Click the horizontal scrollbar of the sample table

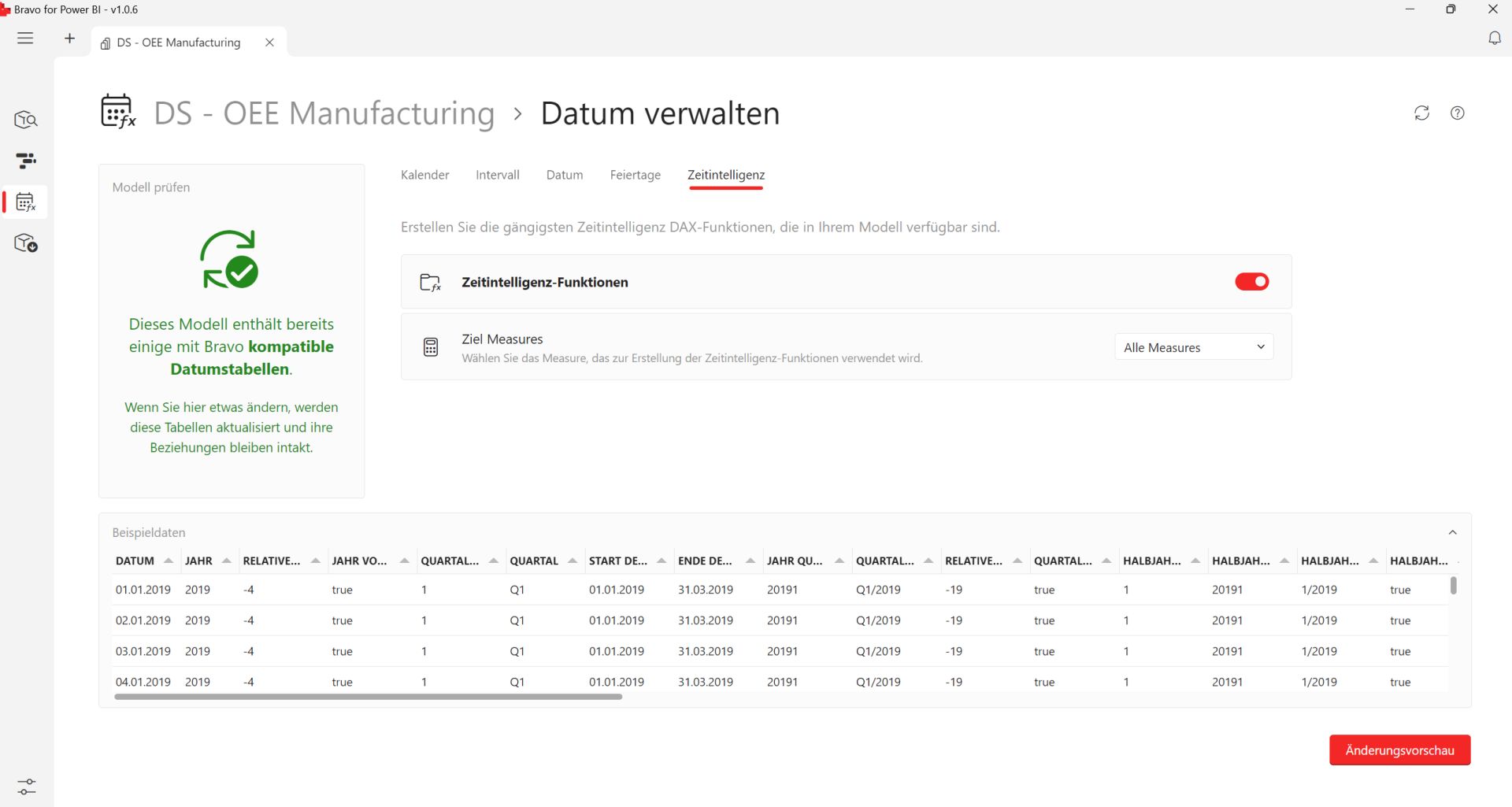pyautogui.click(x=369, y=697)
